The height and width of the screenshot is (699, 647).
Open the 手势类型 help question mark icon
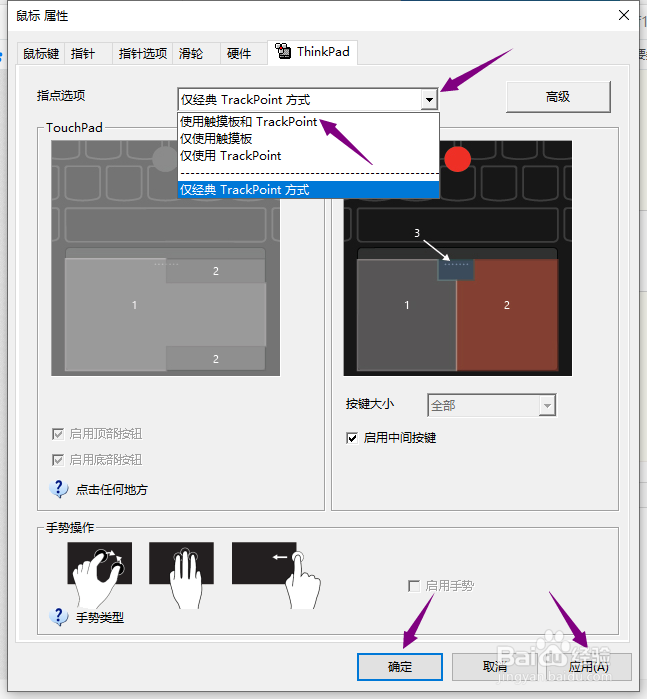(x=59, y=617)
